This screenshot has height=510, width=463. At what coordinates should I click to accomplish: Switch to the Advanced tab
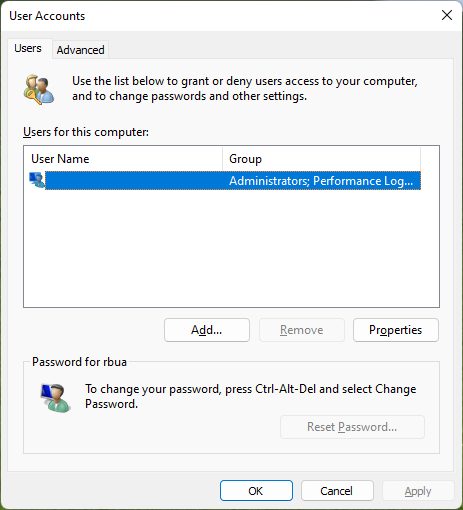coord(80,50)
